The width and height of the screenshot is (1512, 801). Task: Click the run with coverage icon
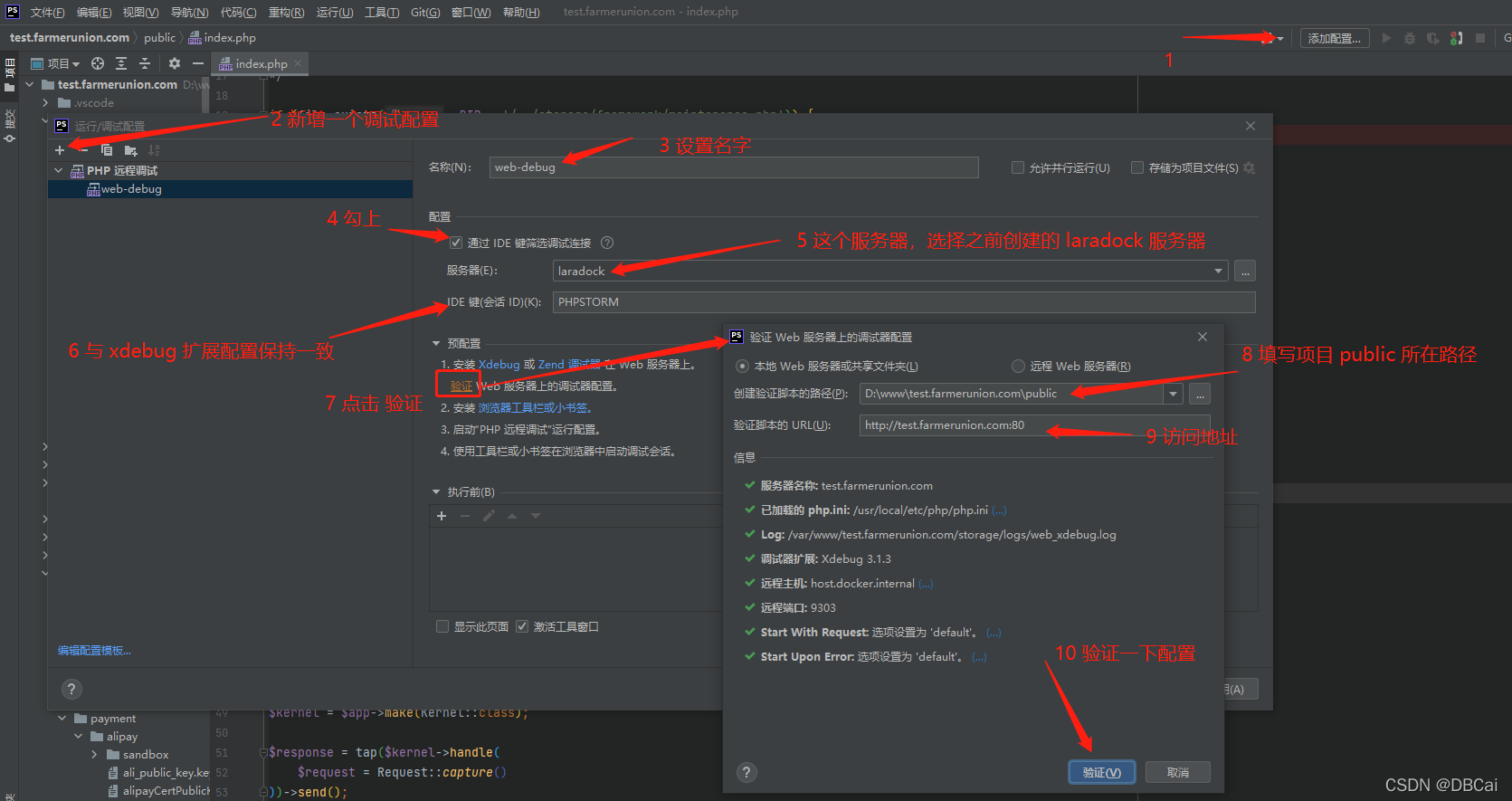pyautogui.click(x=1433, y=38)
